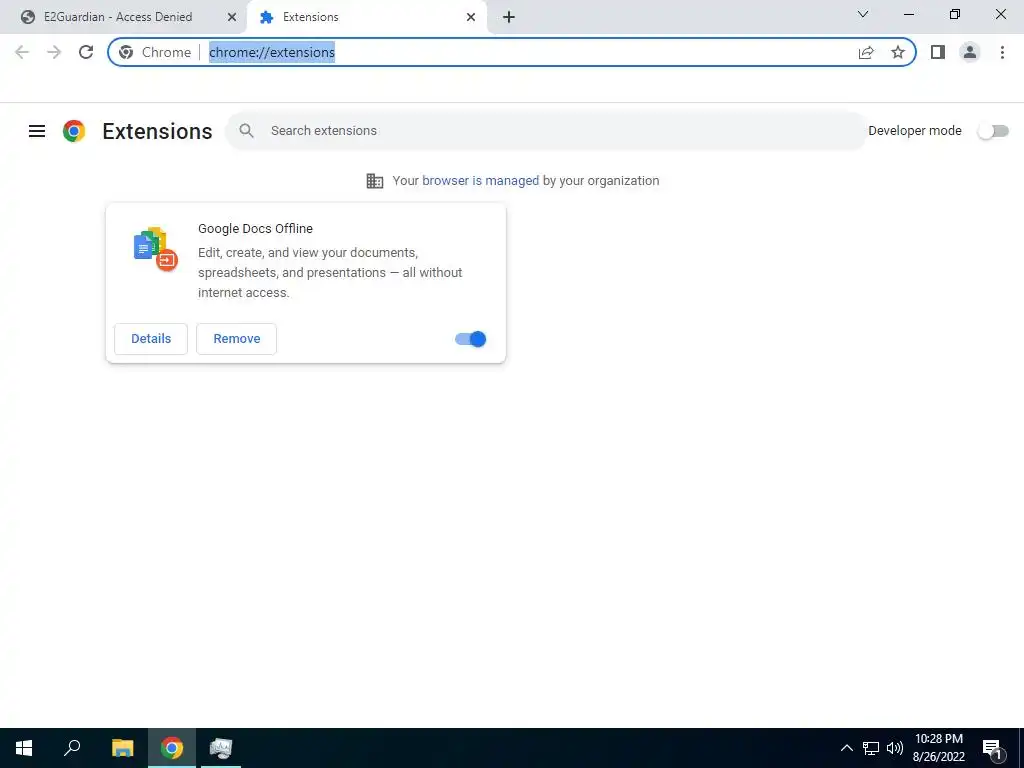
Task: Open the tab search chevron
Action: point(863,14)
